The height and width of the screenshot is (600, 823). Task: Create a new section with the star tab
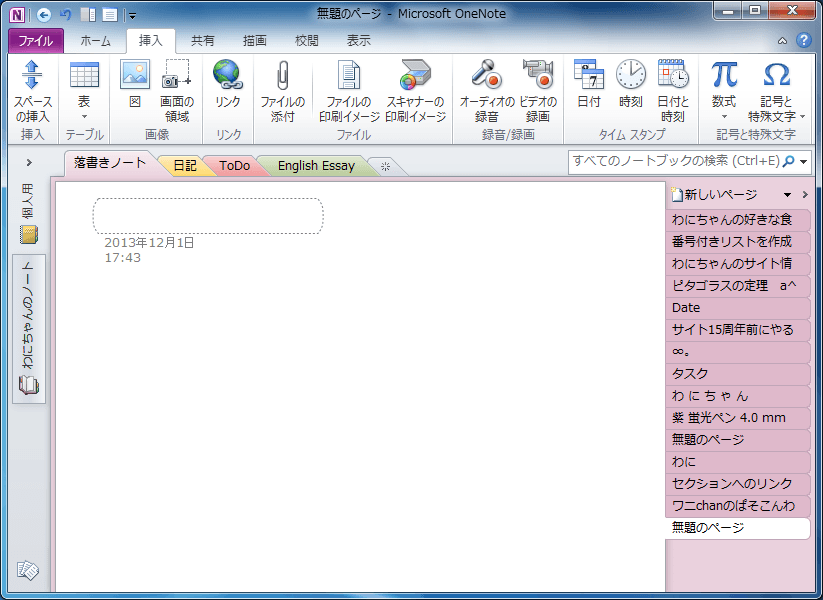tap(386, 166)
